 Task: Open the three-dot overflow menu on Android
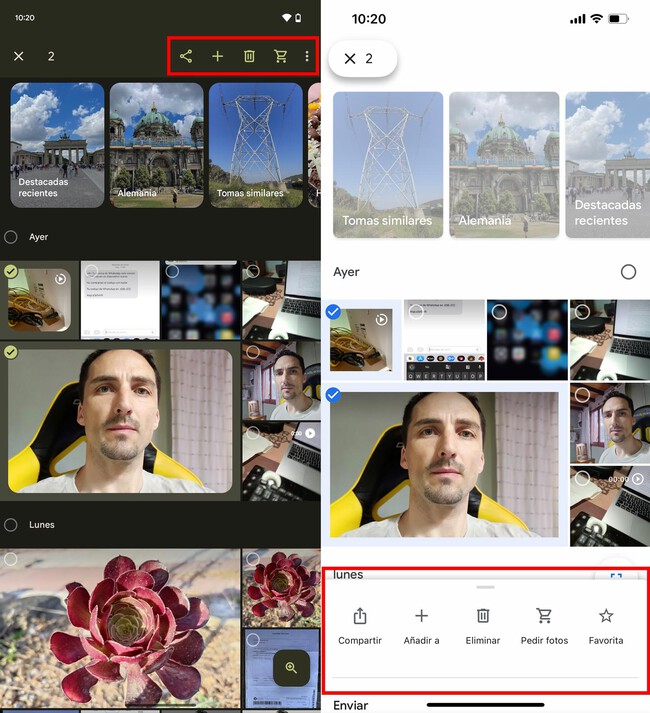click(307, 56)
